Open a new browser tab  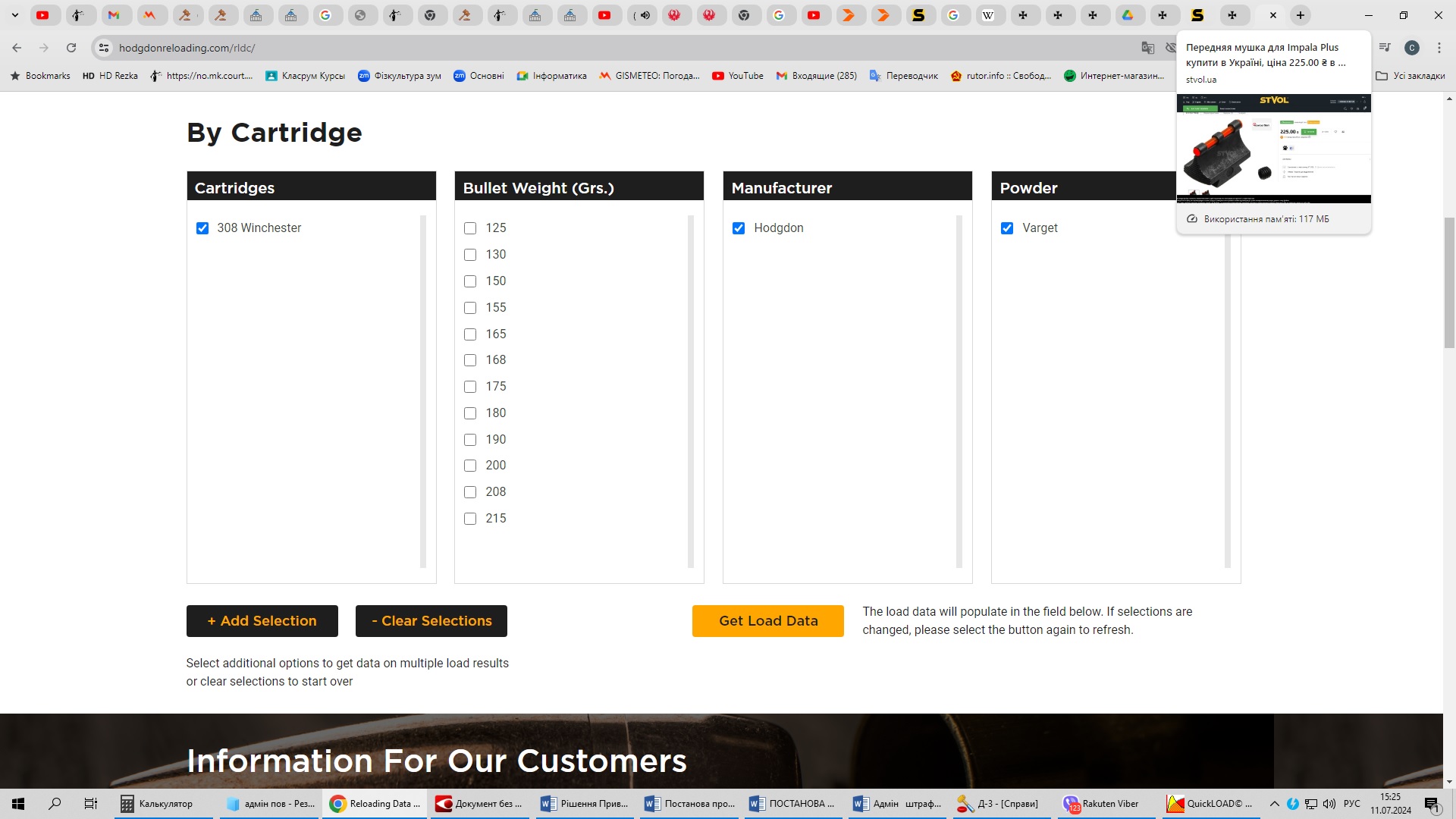pyautogui.click(x=1301, y=15)
